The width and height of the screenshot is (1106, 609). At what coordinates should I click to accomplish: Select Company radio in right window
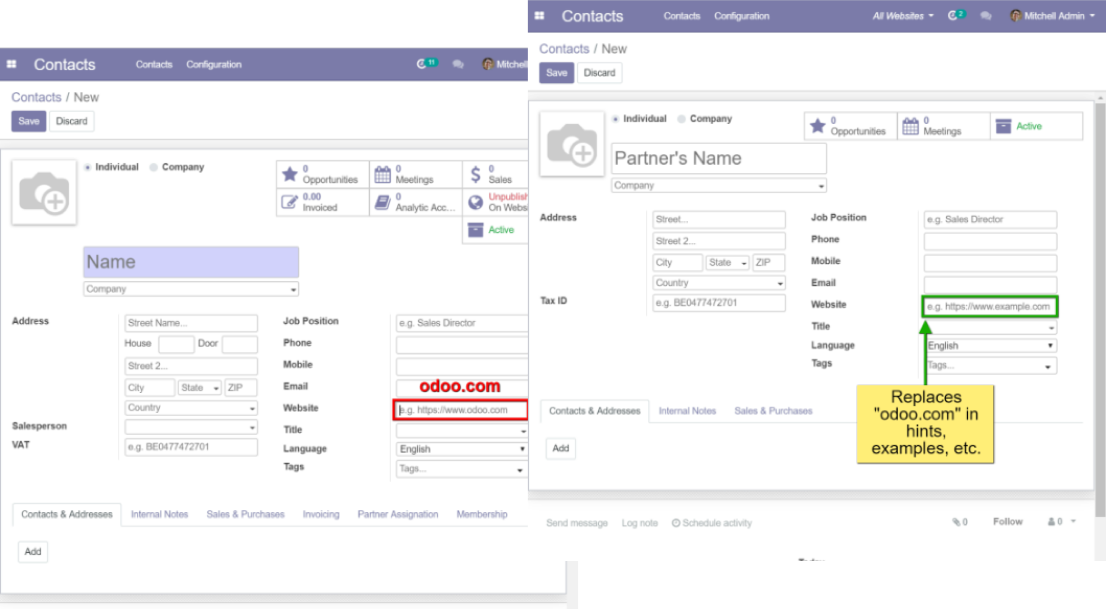[x=681, y=119]
